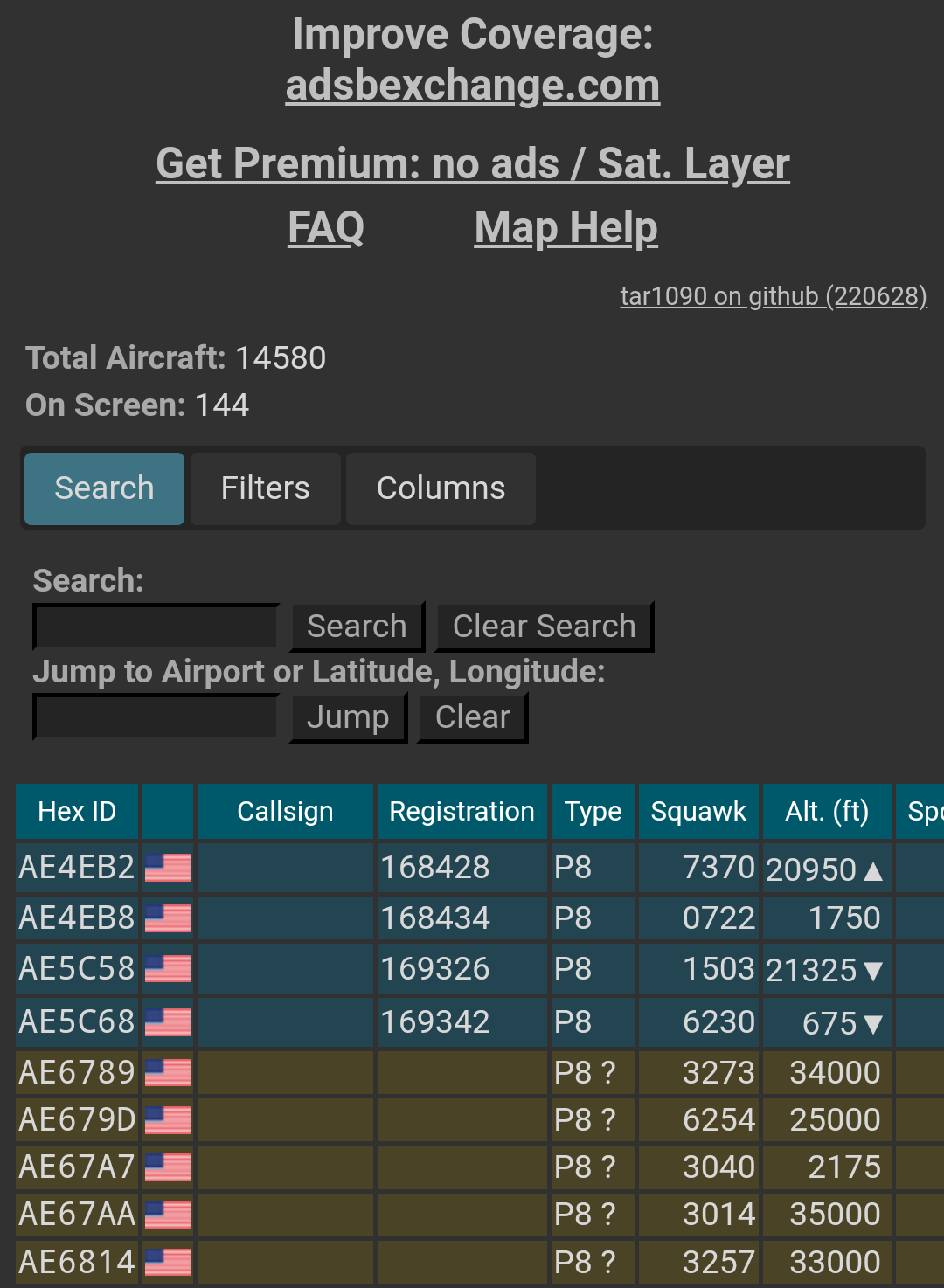The width and height of the screenshot is (944, 1288).
Task: Click registration 169326
Action: pyautogui.click(x=435, y=969)
